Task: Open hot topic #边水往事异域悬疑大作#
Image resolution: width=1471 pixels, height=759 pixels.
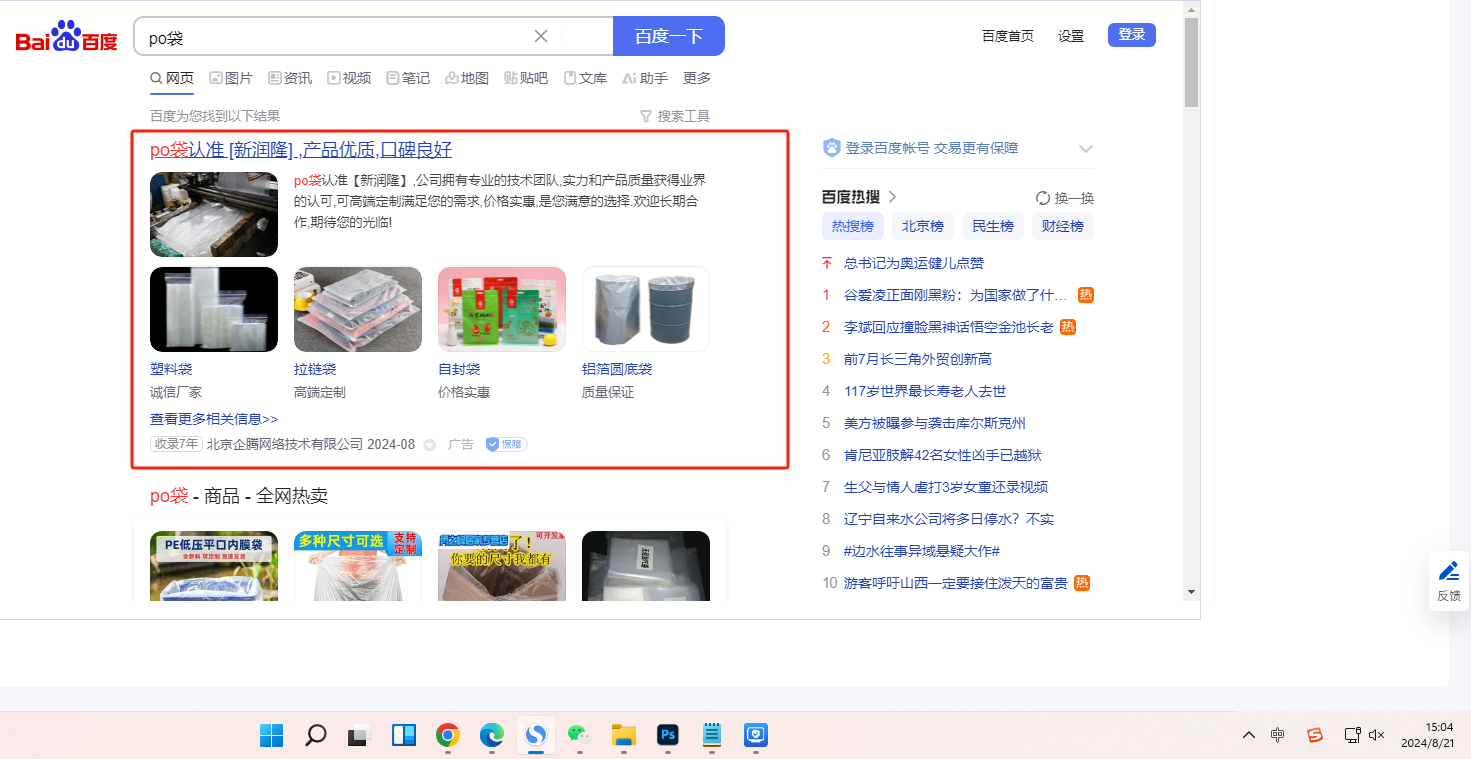Action: (x=921, y=551)
